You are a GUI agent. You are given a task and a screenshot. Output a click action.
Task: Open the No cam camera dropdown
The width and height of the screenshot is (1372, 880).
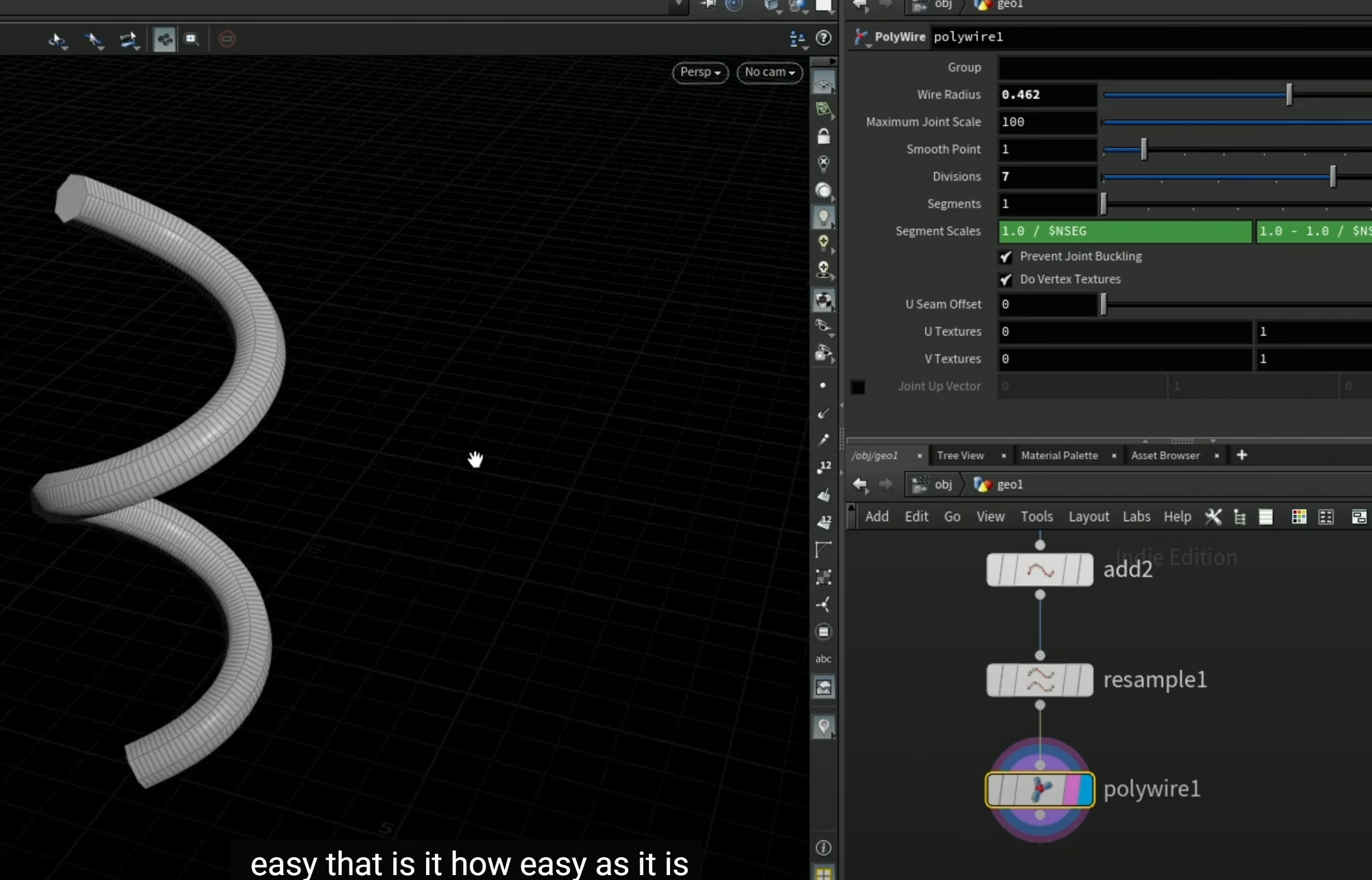pyautogui.click(x=770, y=73)
